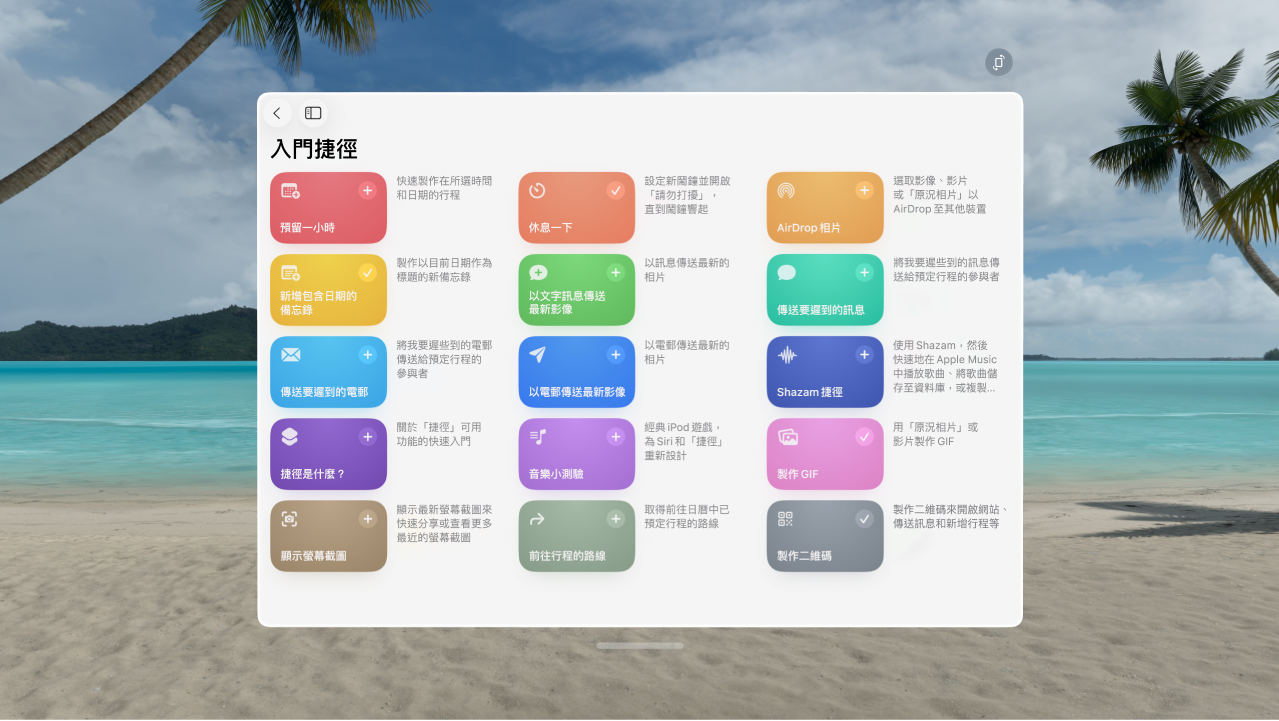Viewport: 1279px width, 721px height.
Task: Click the photos icon on 製作 GIF card
Action: tap(787, 437)
